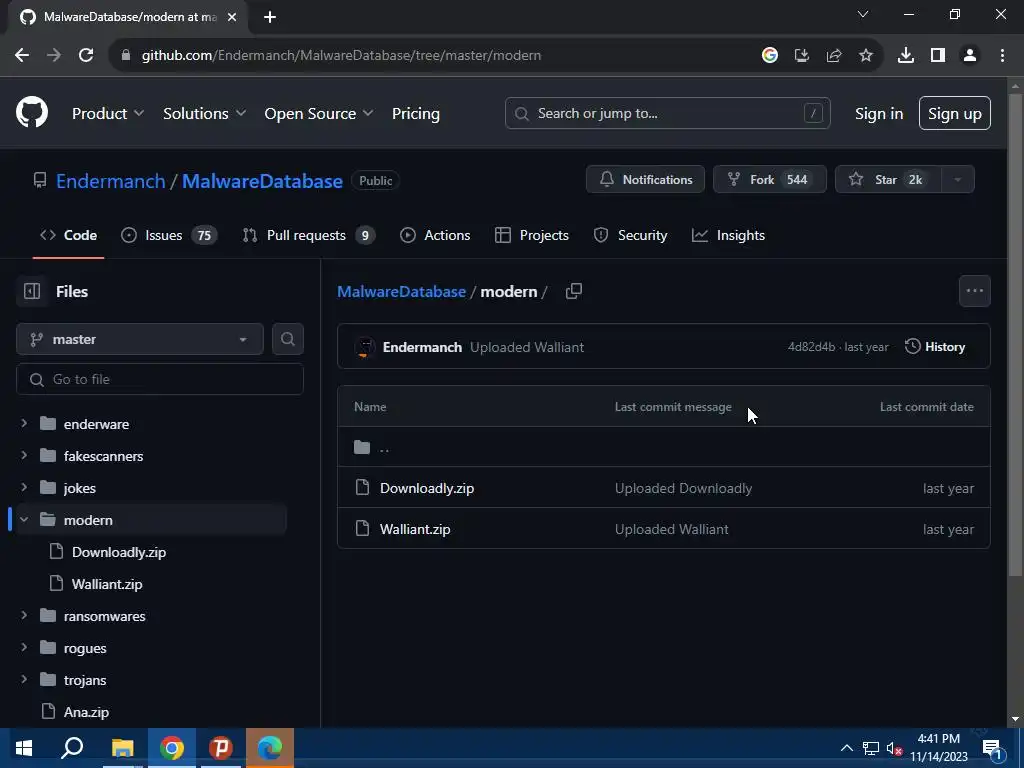
Task: Go to parent directory row
Action: tap(664, 447)
